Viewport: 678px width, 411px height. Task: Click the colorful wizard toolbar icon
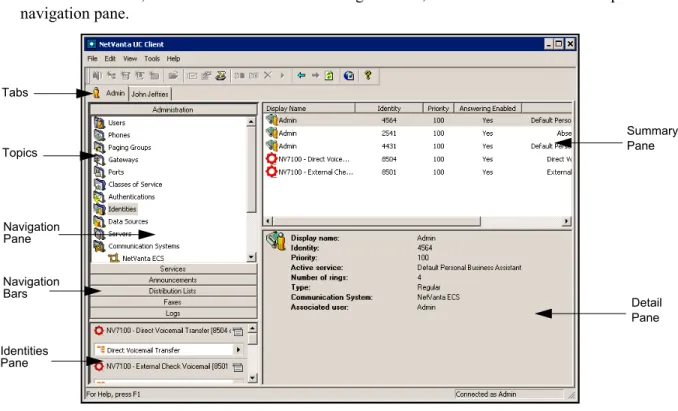coord(221,76)
